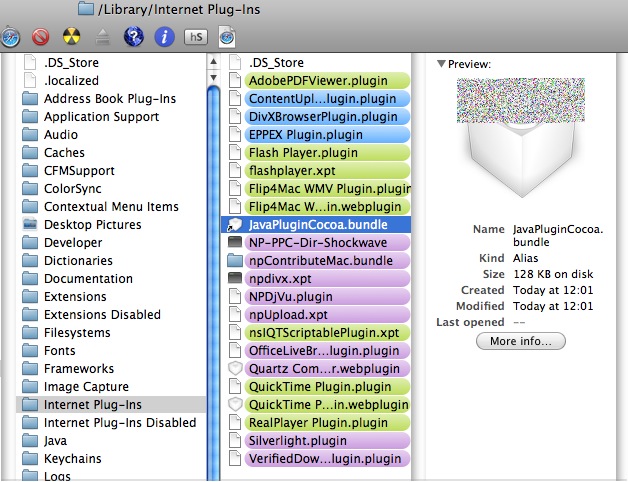Select the Keychains folder
Image resolution: width=628 pixels, height=482 pixels.
tap(111, 459)
